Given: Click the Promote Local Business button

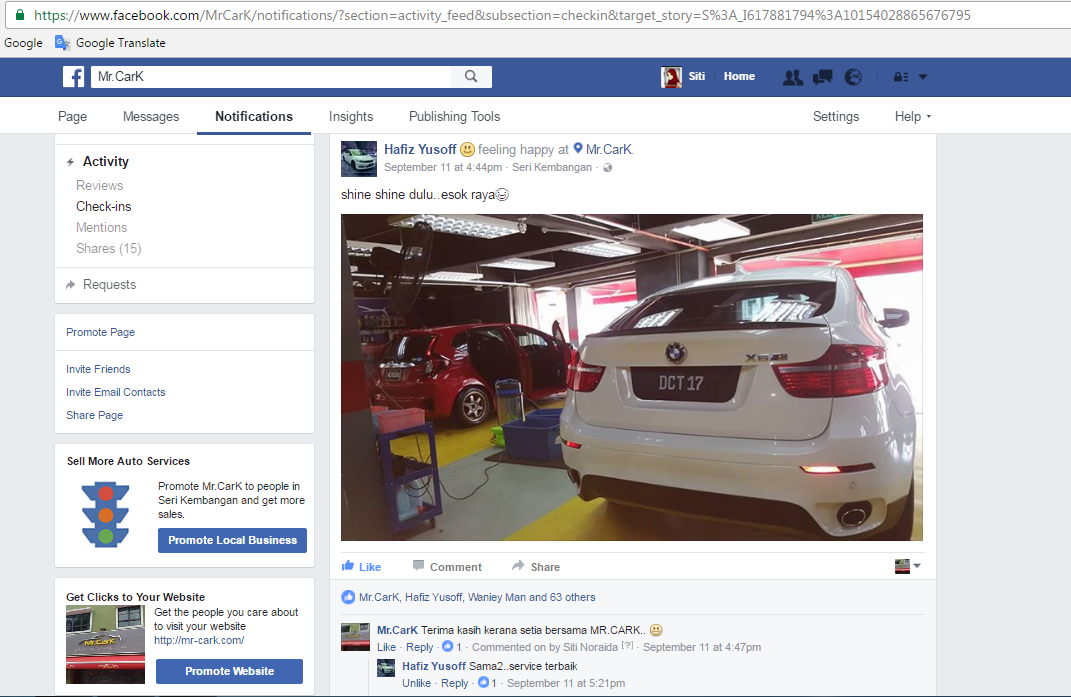Looking at the screenshot, I should tap(232, 541).
